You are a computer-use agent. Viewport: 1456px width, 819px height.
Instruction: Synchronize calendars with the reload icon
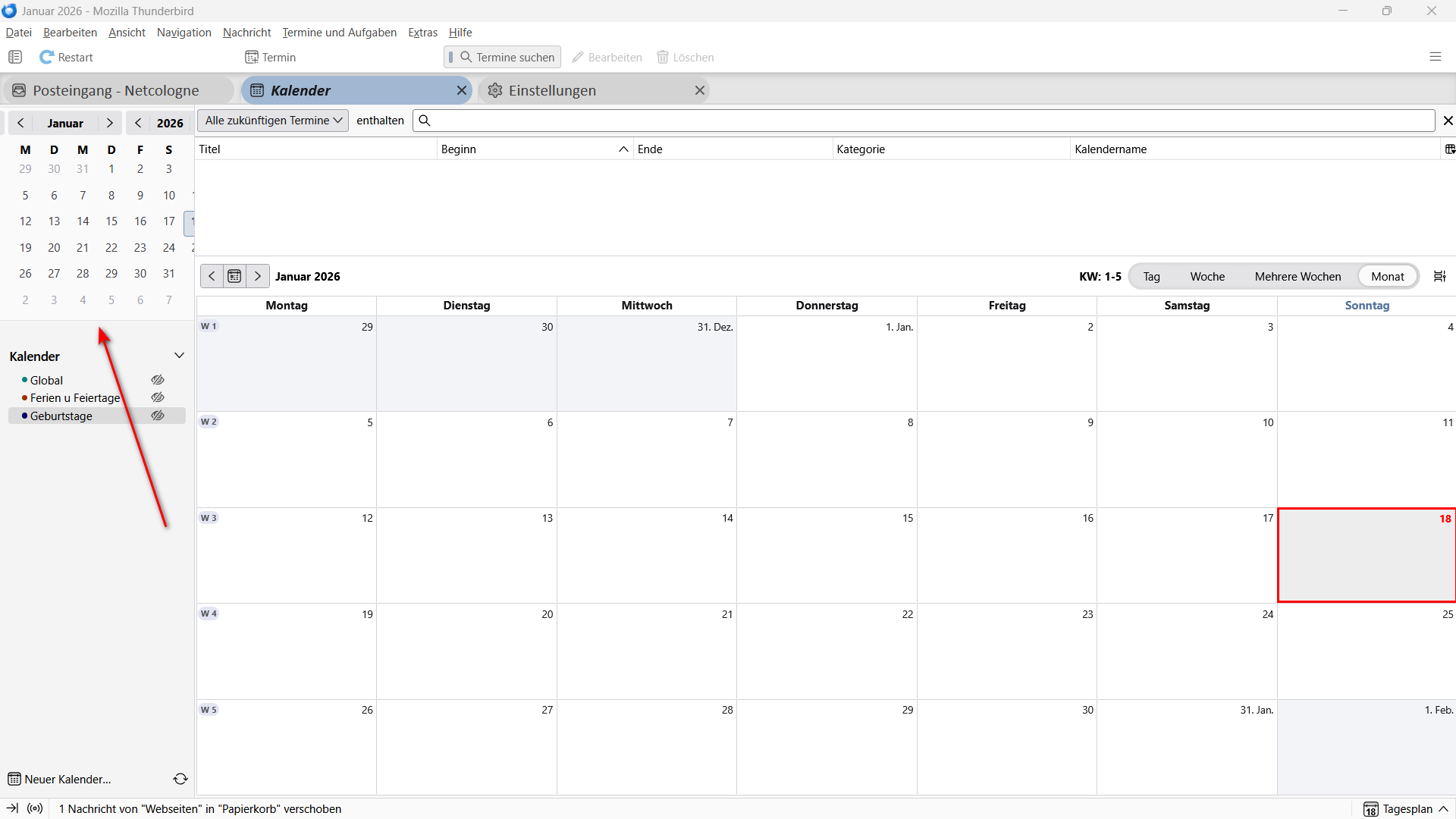click(180, 779)
